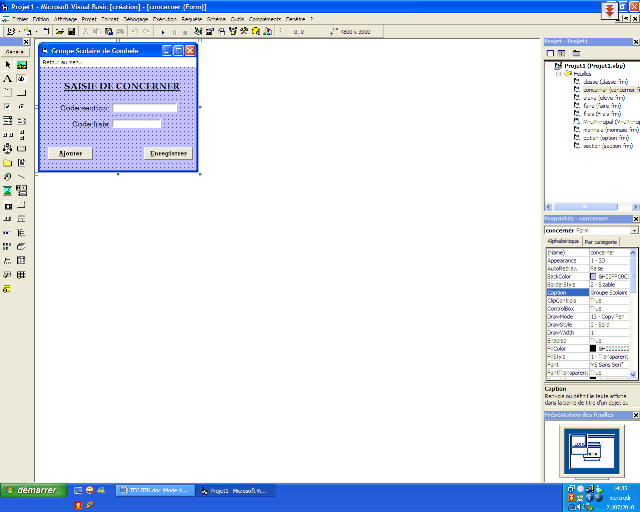This screenshot has width=640, height=512.
Task: Pick the CheckBox control in toolbox
Action: (x=8, y=106)
